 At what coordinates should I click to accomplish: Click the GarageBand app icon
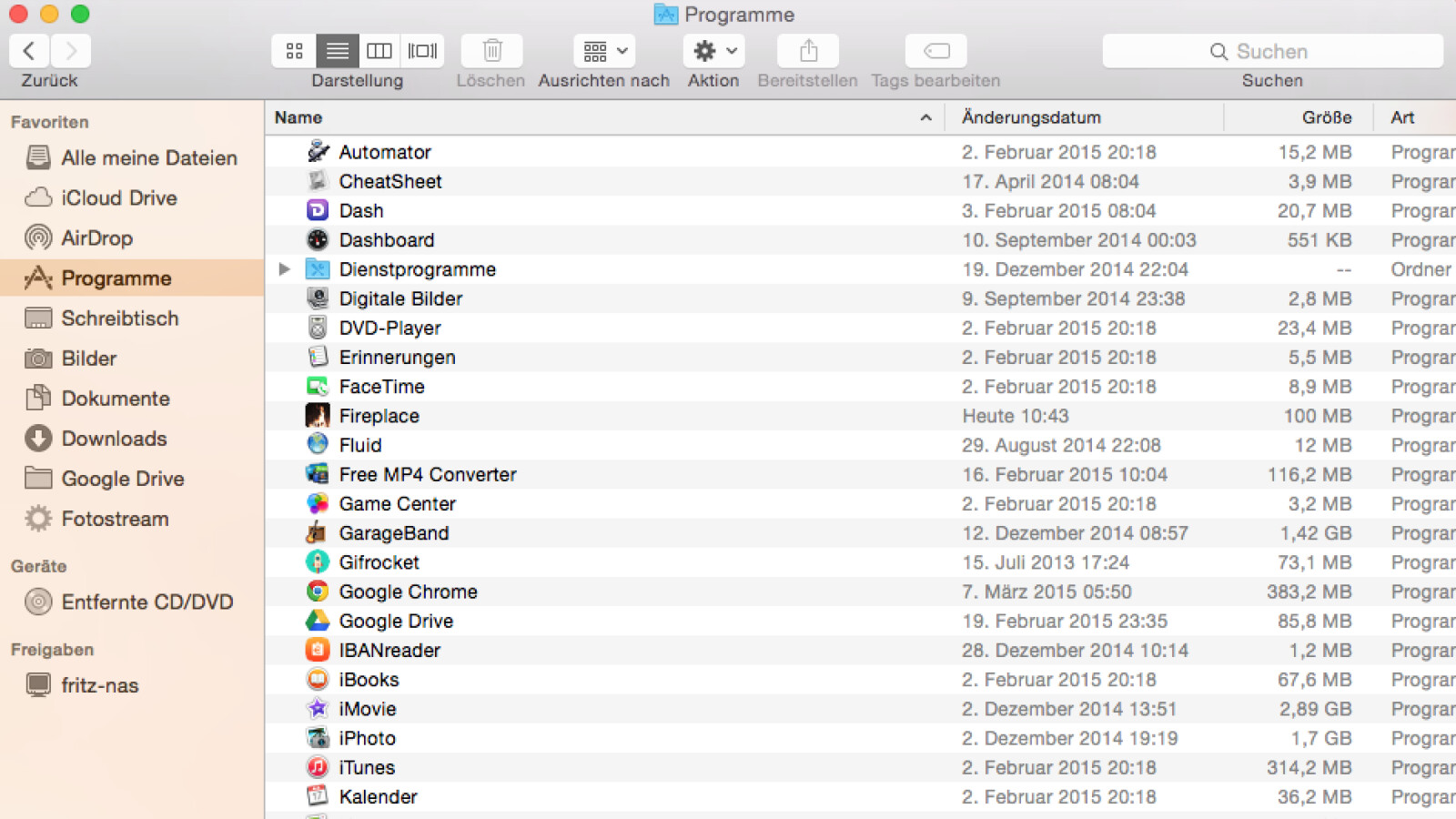(318, 533)
